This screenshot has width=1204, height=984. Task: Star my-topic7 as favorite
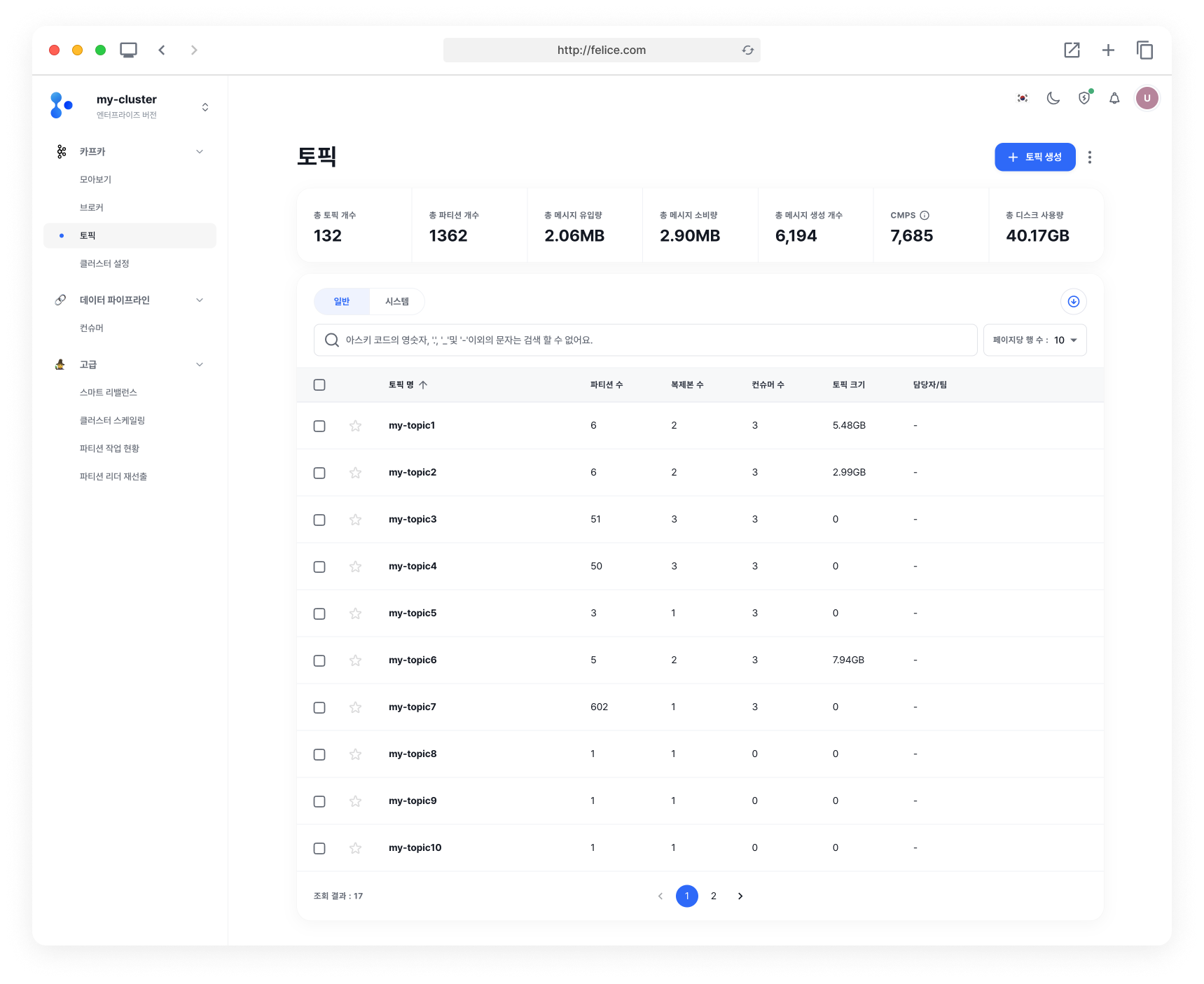355,707
